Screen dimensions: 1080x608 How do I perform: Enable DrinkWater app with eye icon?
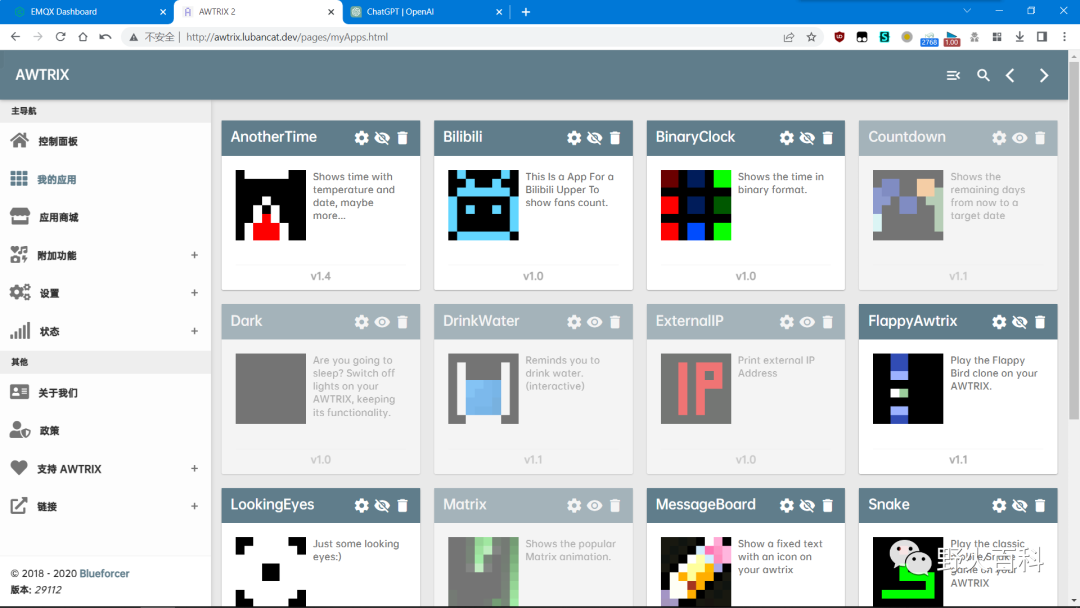tap(594, 322)
